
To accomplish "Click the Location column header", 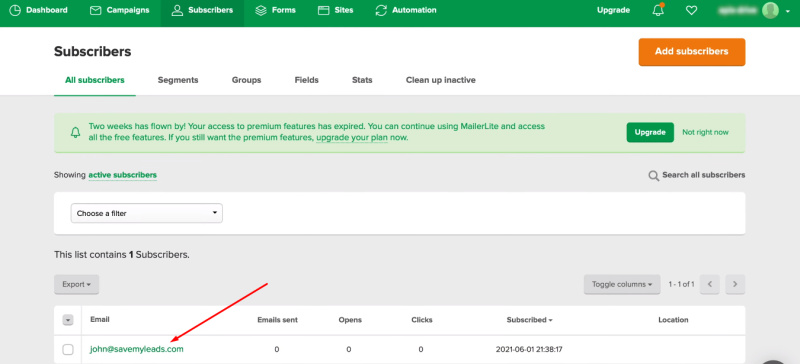I will [x=673, y=320].
